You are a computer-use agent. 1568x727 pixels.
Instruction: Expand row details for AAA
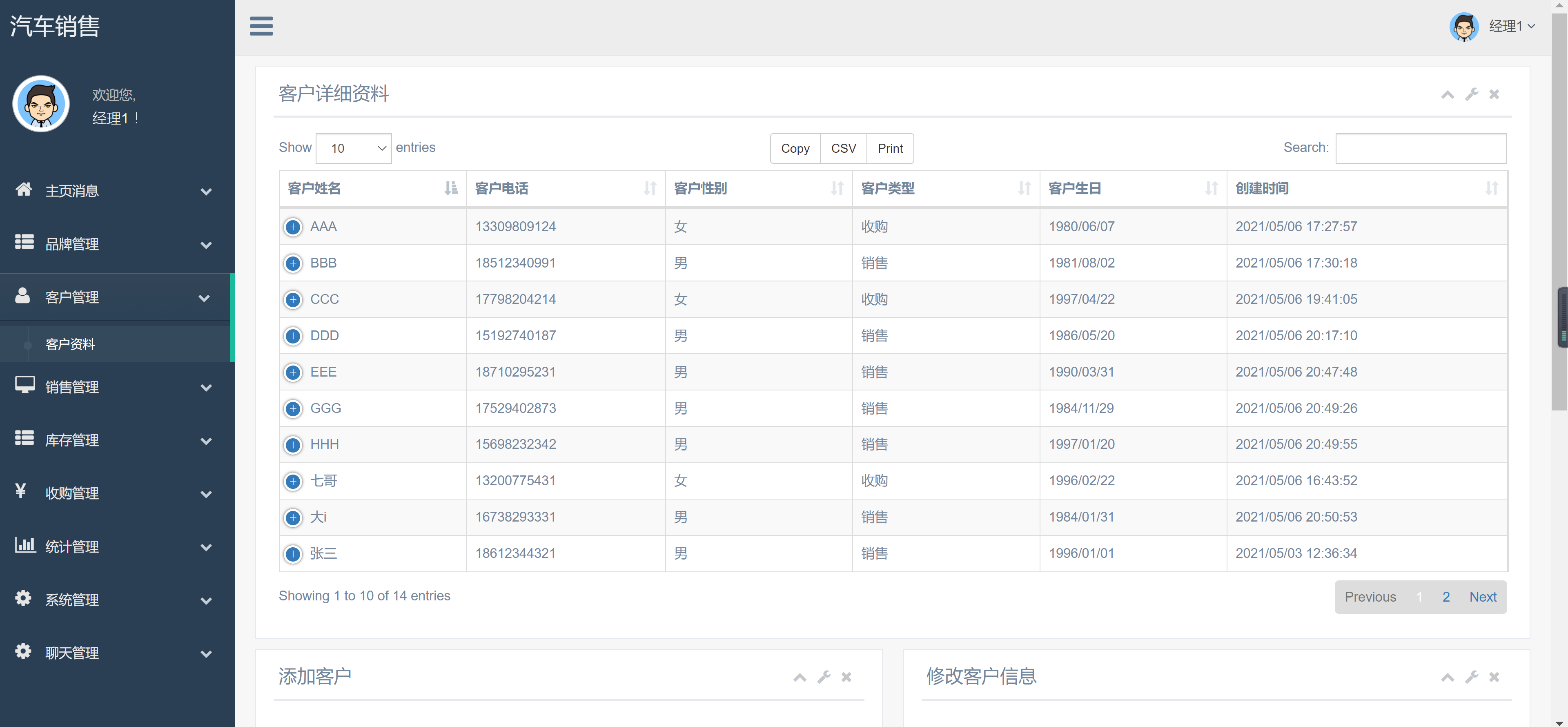pos(293,227)
